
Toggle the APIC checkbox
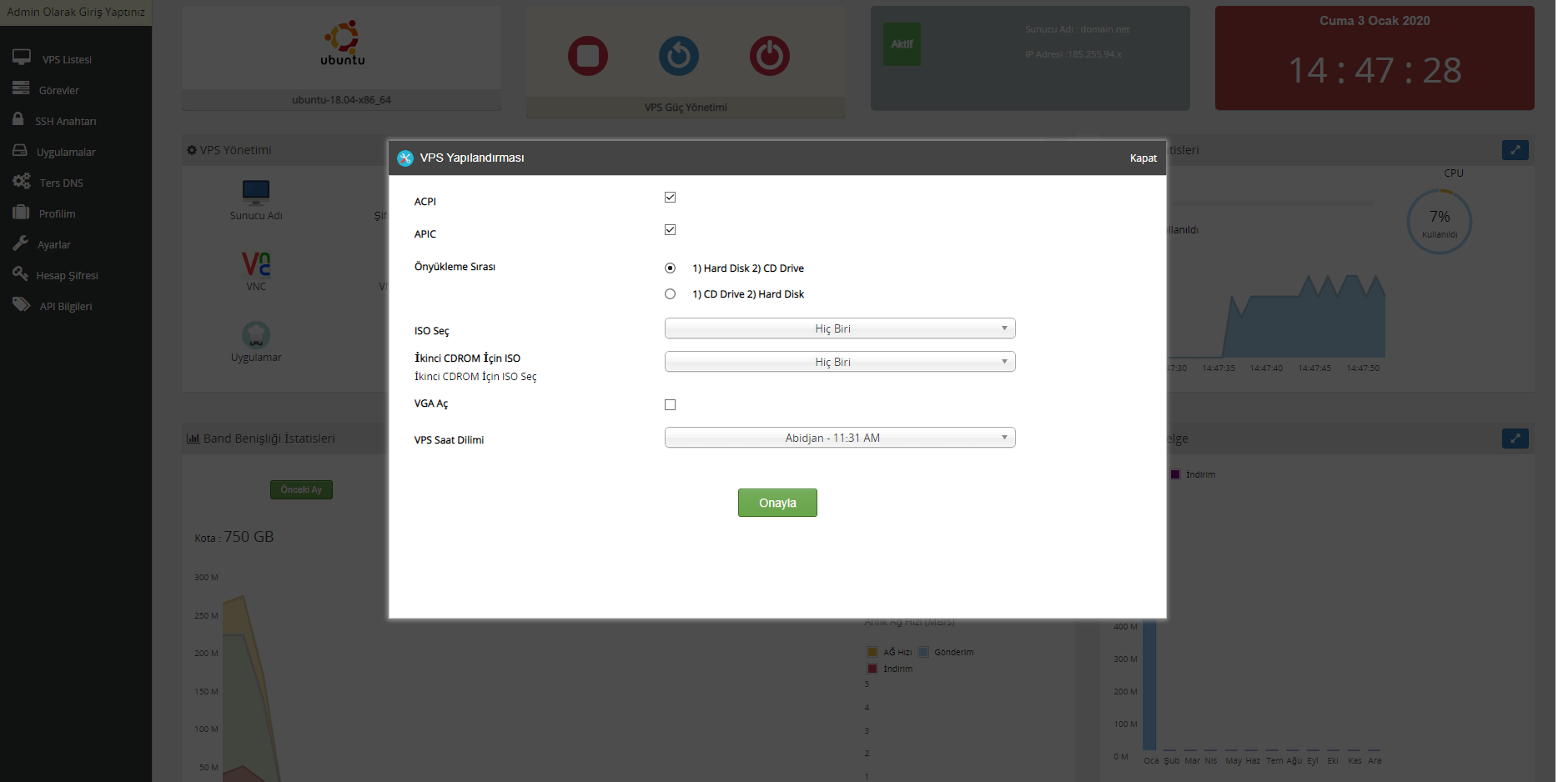pos(670,230)
